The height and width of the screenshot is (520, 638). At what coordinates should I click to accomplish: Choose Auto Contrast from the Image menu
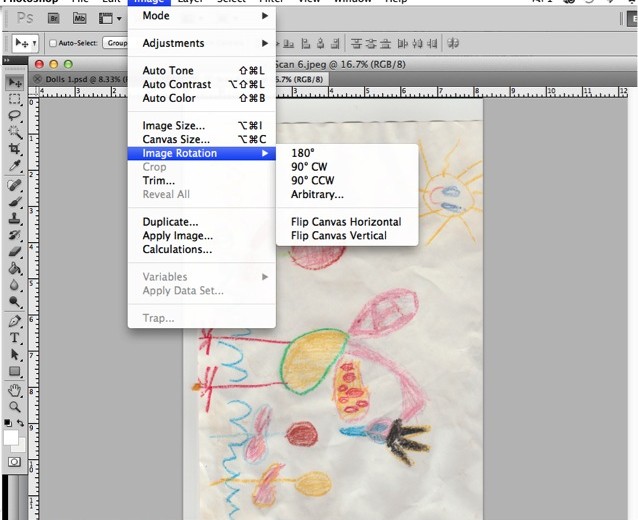pos(202,84)
